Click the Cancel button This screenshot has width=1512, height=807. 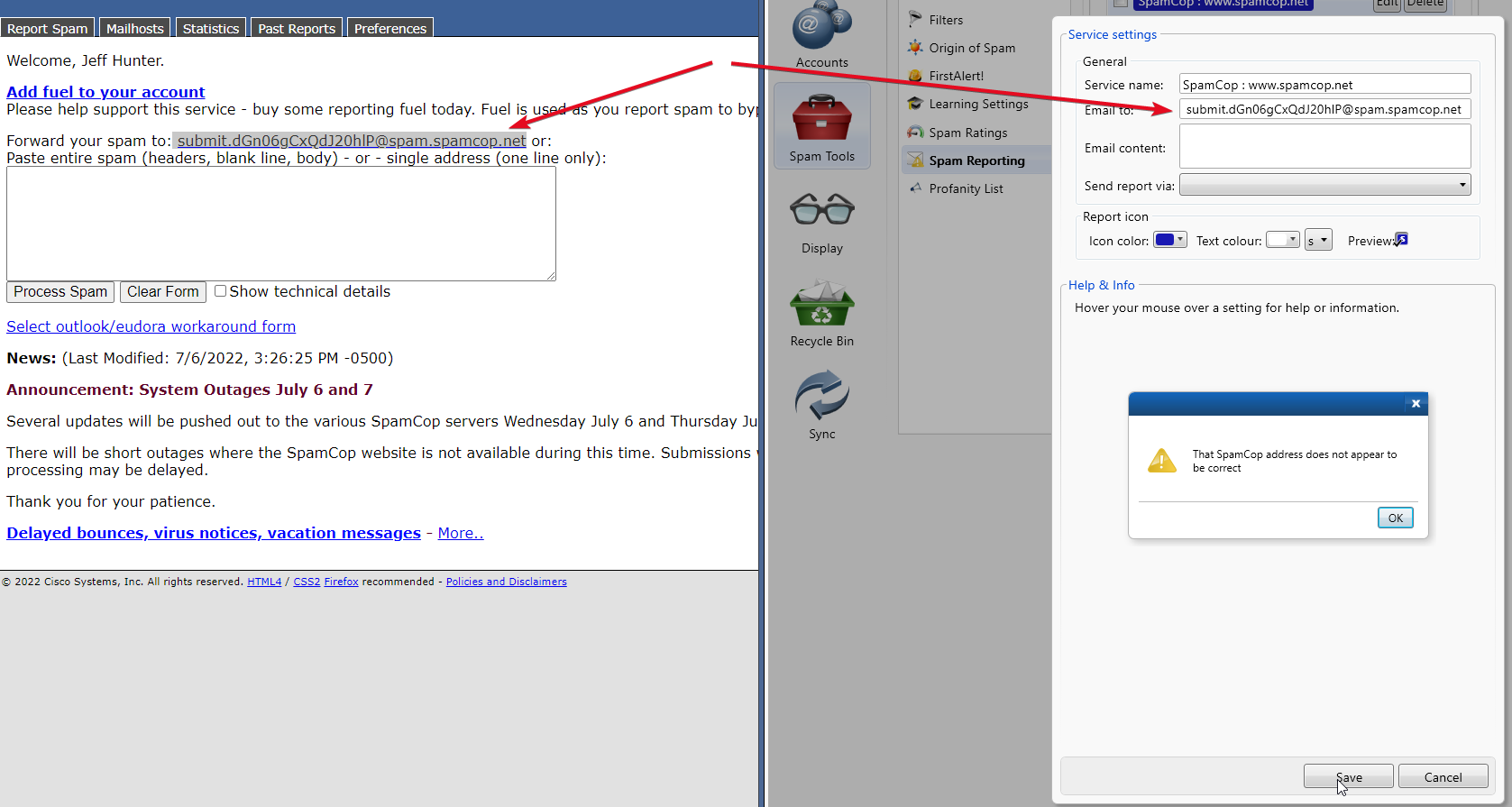[1443, 777]
